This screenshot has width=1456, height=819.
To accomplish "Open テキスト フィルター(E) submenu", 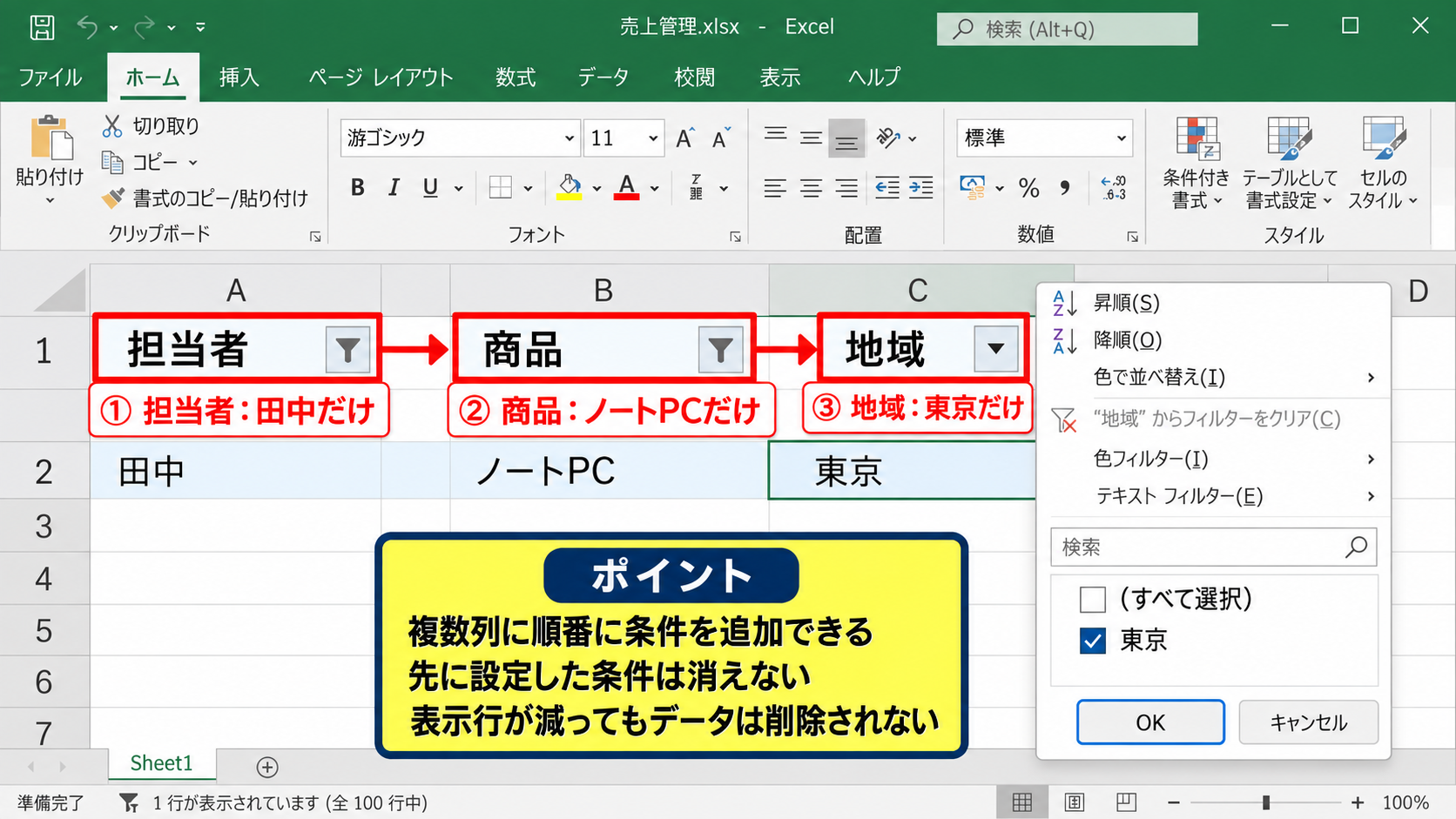I will pyautogui.click(x=1212, y=496).
